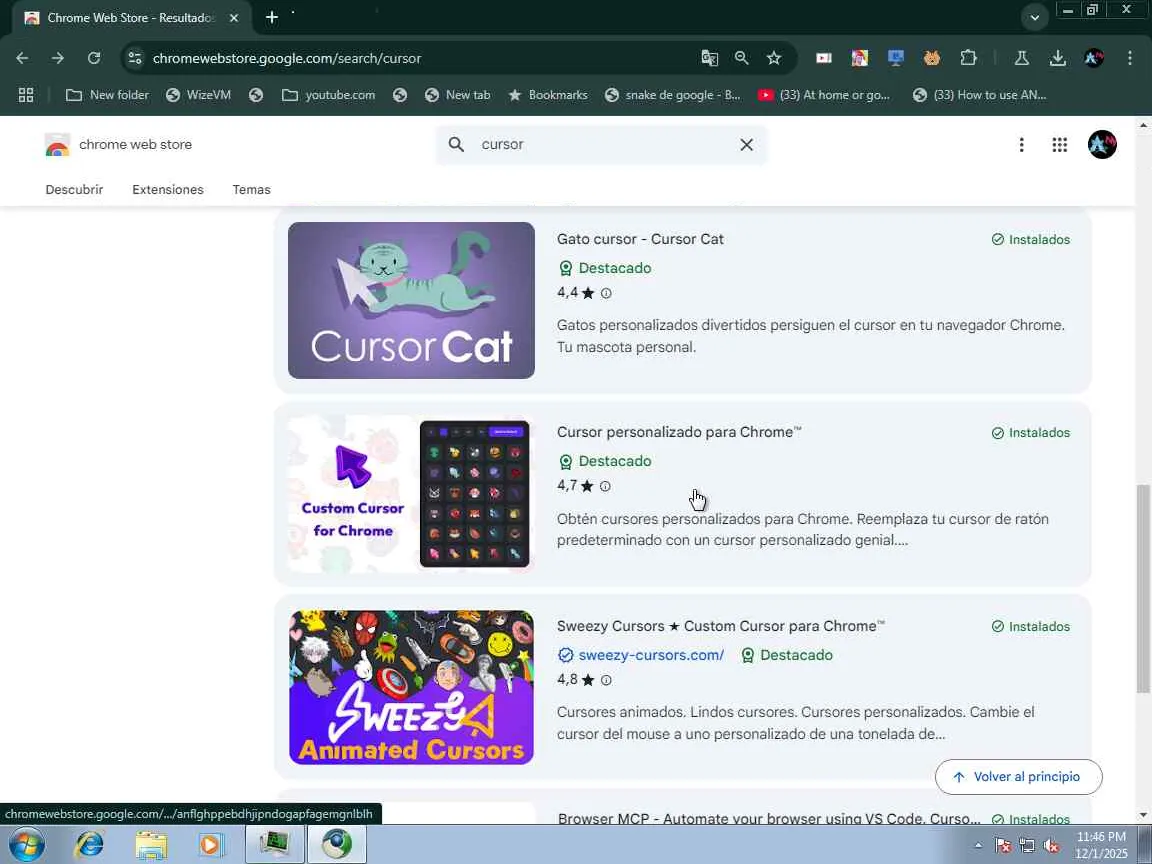
Task: Open the Windows Start menu
Action: pyautogui.click(x=26, y=844)
